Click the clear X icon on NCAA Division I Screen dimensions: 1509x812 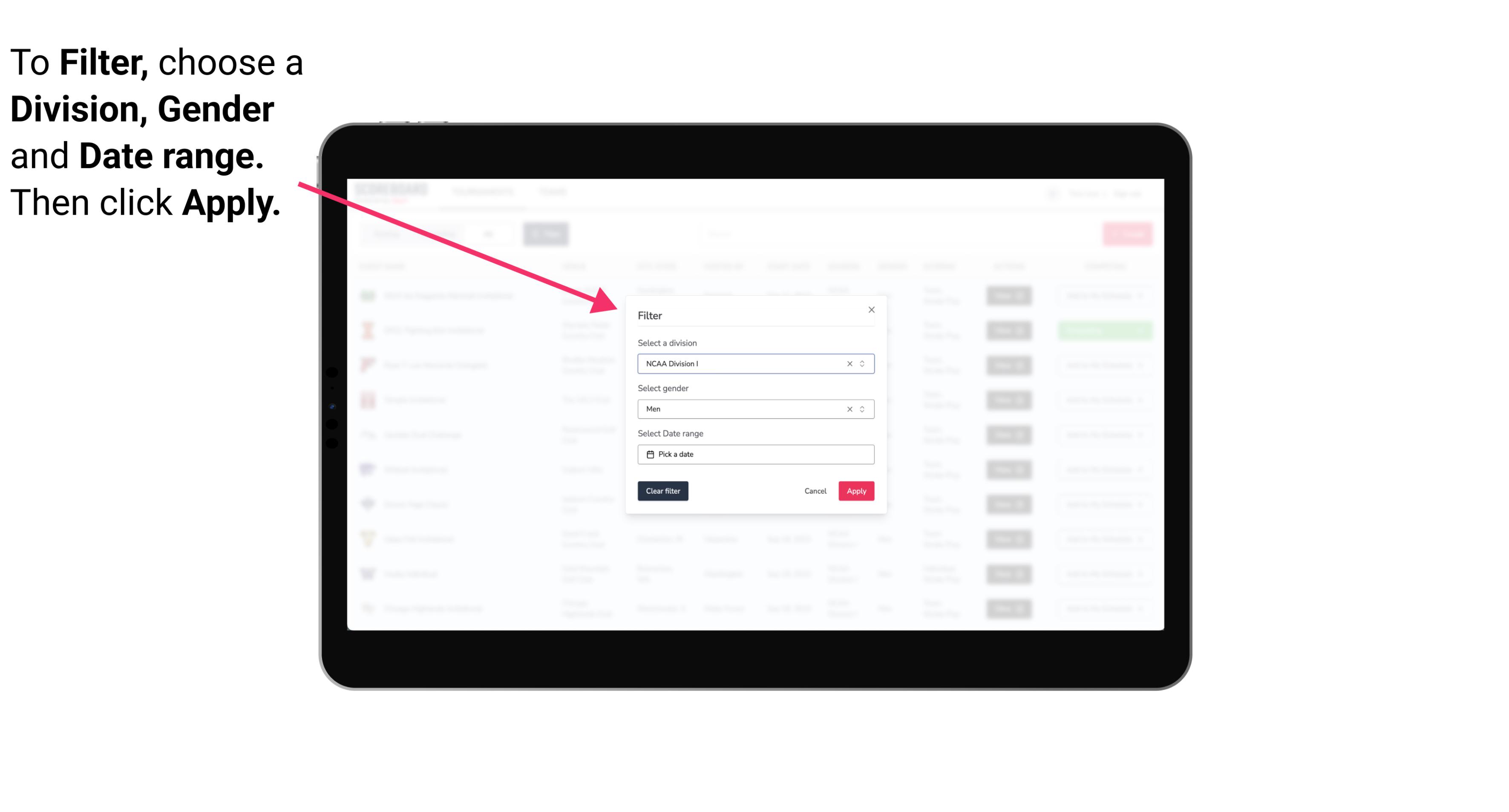tap(849, 363)
